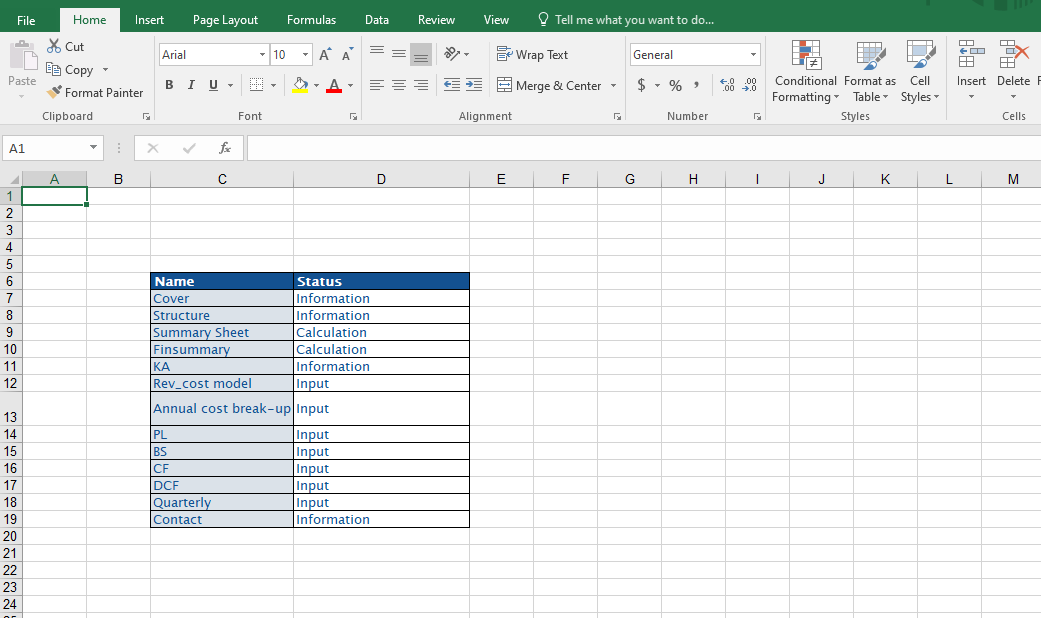Screen dimensions: 1041x618
Task: Open fill color palette arrow
Action: pyautogui.click(x=316, y=85)
